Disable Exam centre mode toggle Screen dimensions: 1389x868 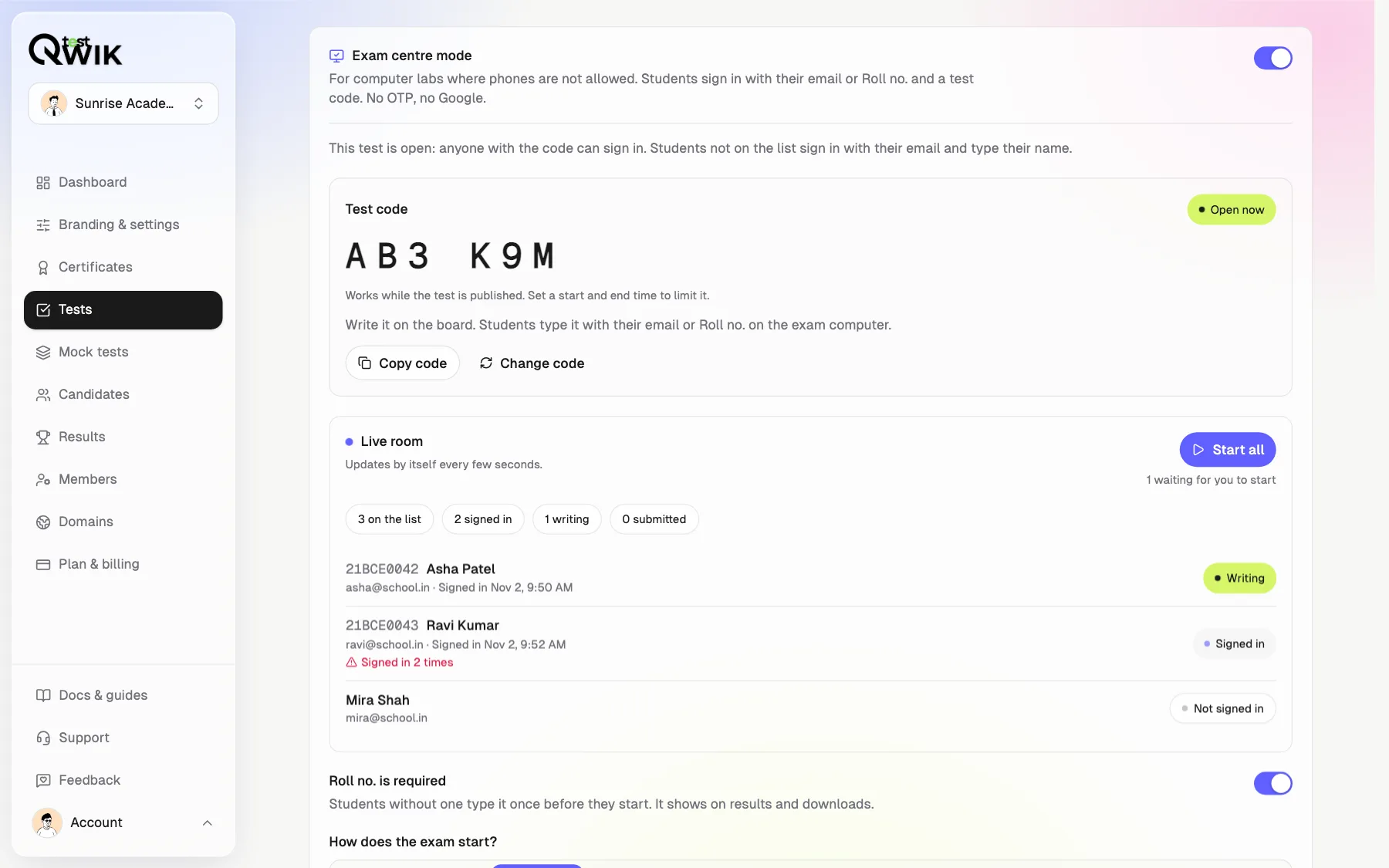tap(1272, 58)
